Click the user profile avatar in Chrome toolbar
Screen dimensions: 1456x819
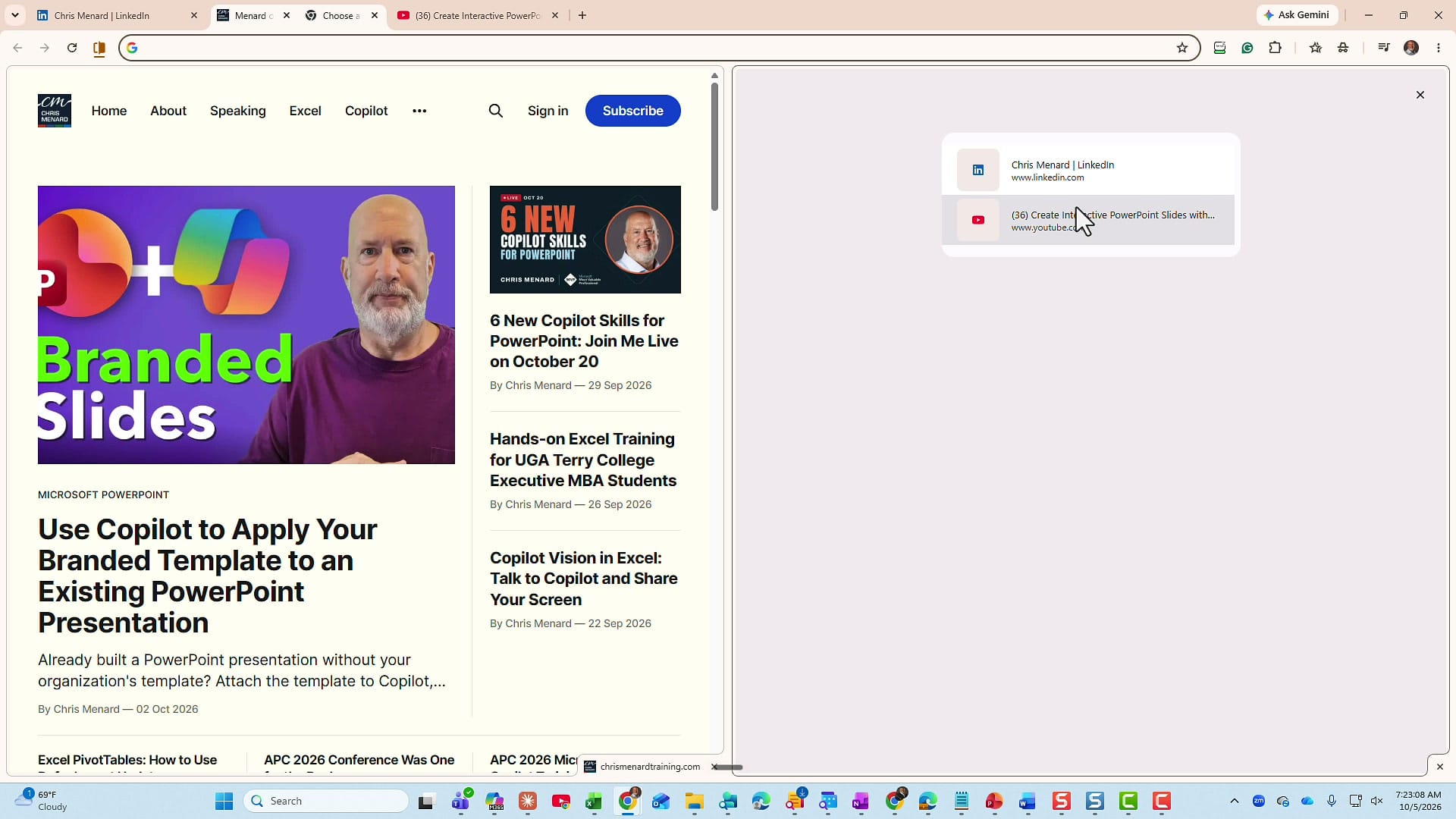pos(1411,48)
